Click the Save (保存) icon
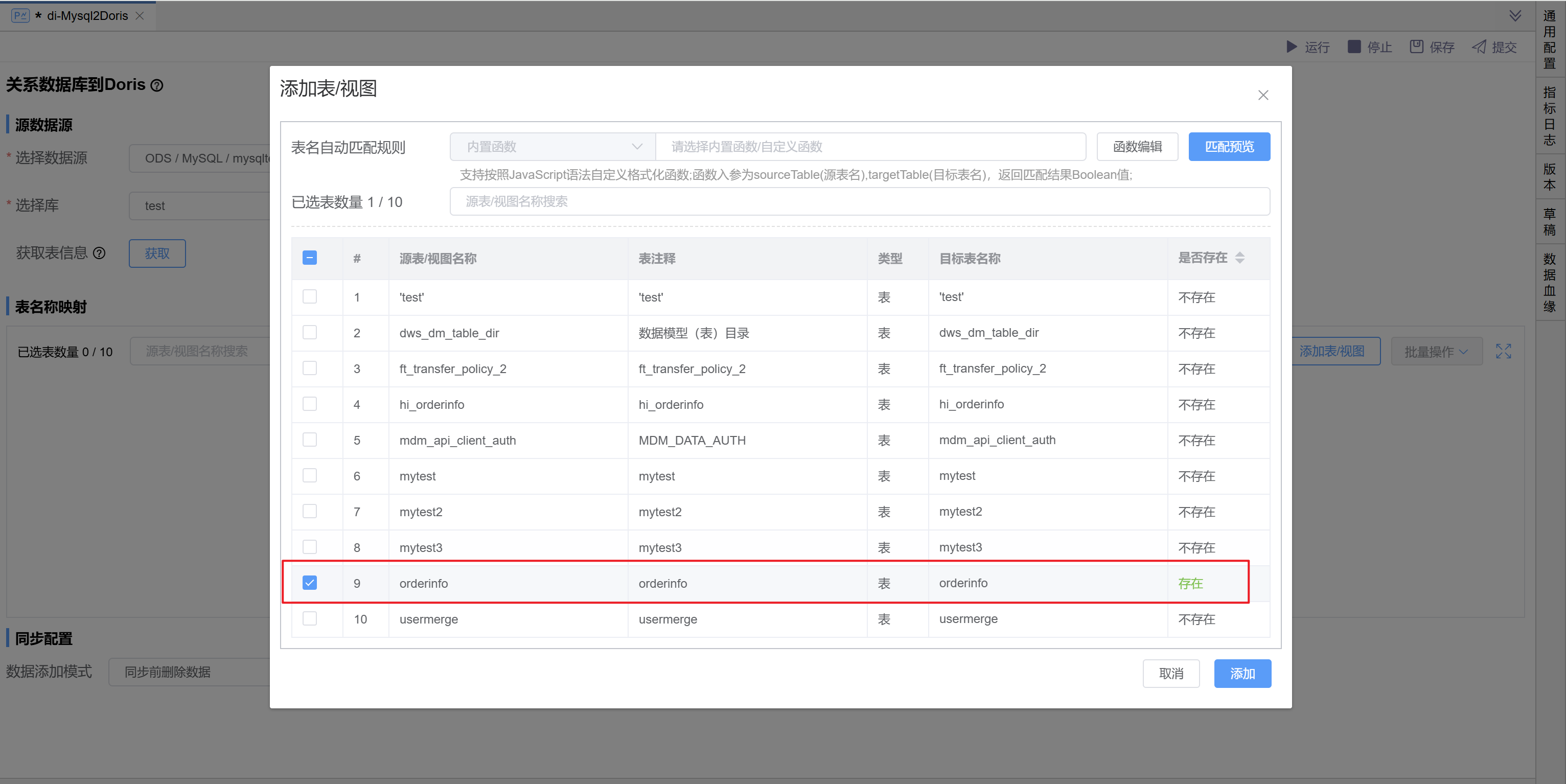This screenshot has height=784, width=1566. (x=1416, y=47)
